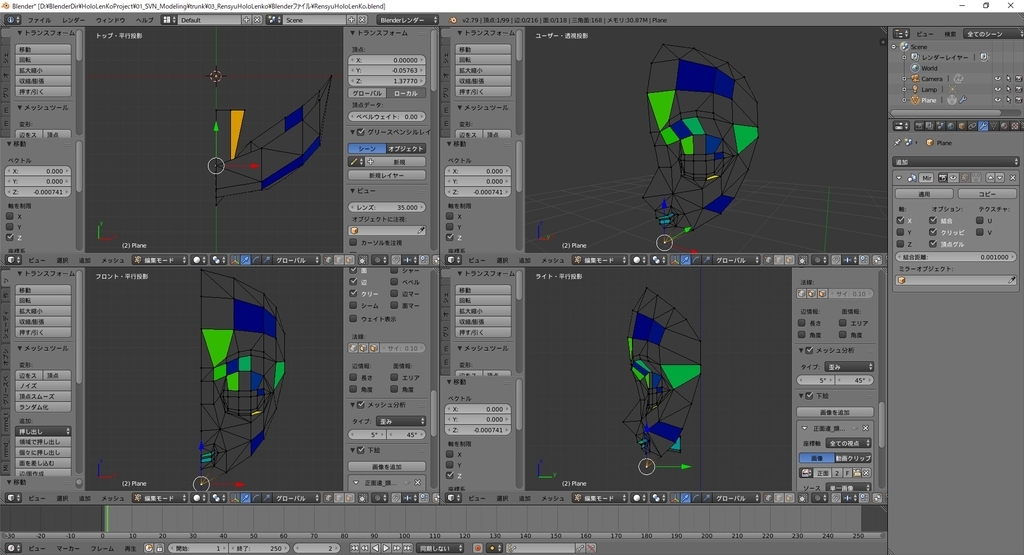Viewport: 1024px width, 555px height.
Task: Toggle Mirror modifier render camera icon
Action: coord(943,178)
